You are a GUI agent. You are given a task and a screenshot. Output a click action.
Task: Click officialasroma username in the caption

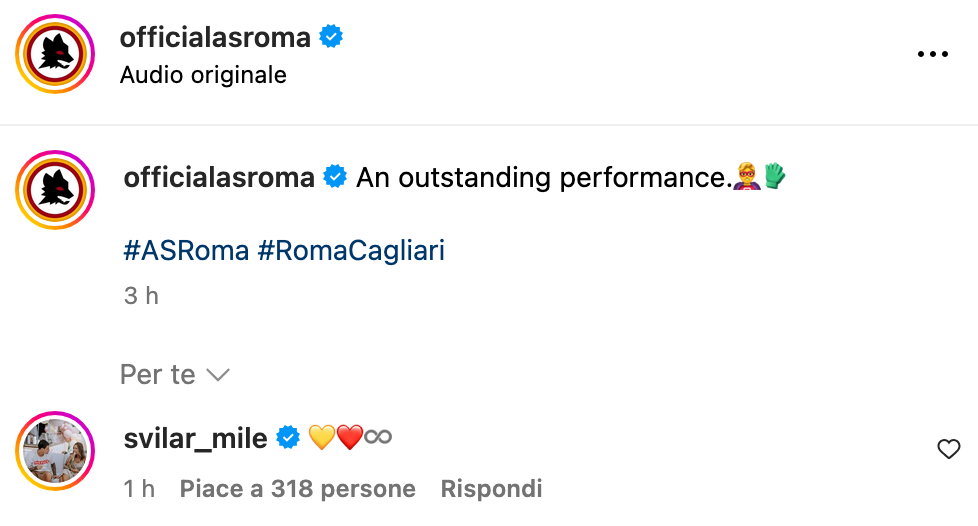click(219, 178)
